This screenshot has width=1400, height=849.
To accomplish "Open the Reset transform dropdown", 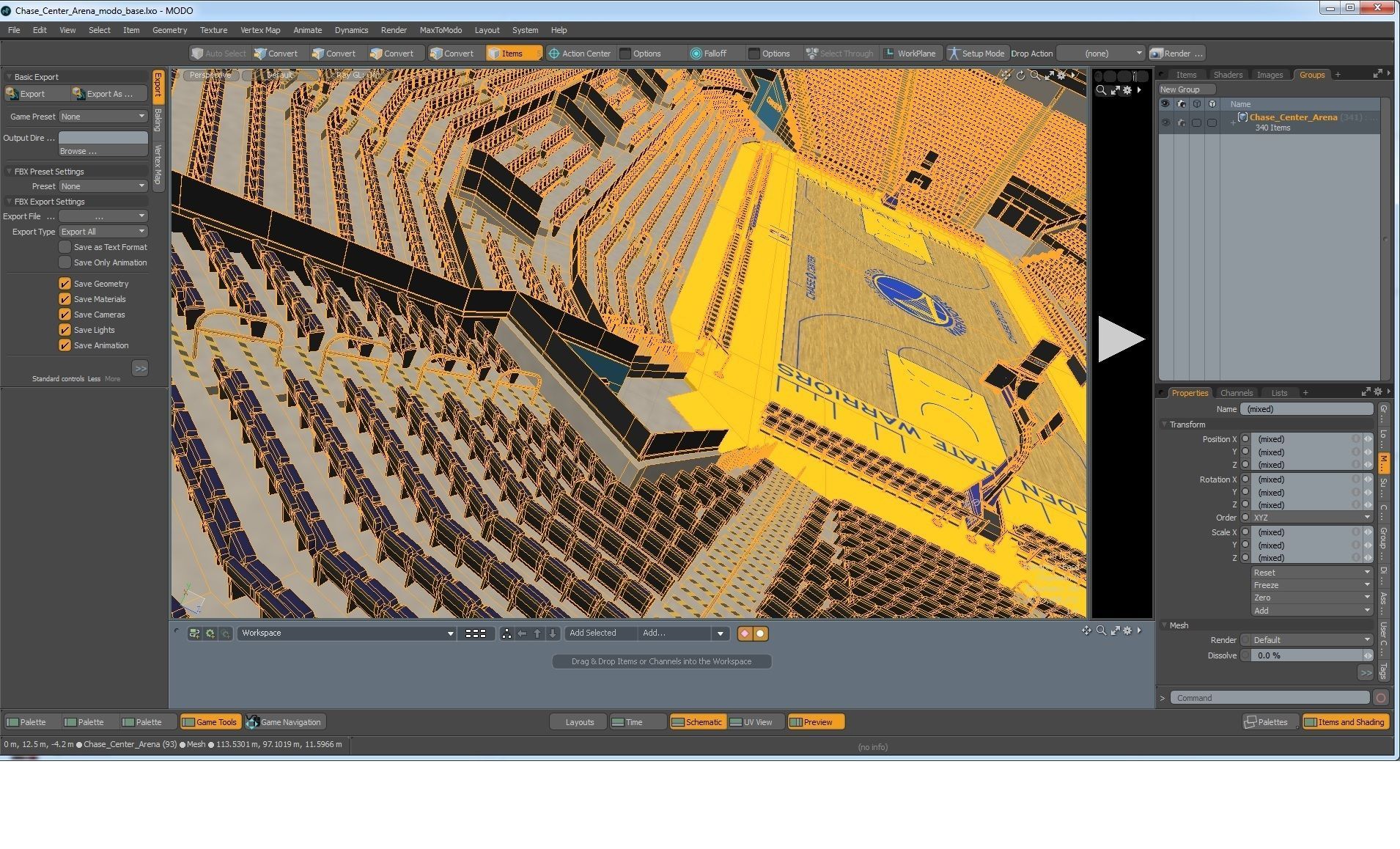I will [x=1311, y=573].
